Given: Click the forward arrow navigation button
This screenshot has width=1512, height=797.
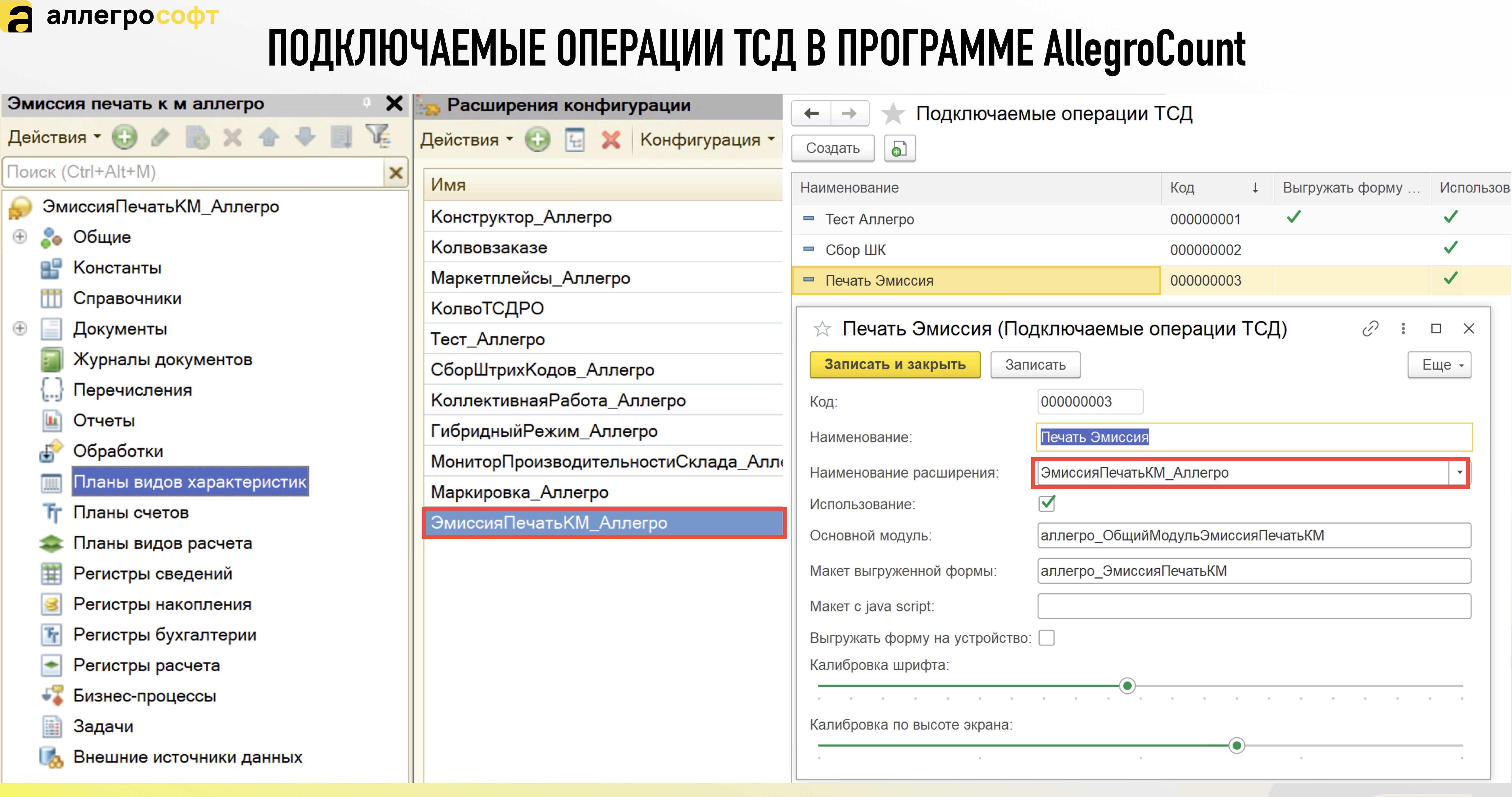Looking at the screenshot, I should tap(849, 113).
